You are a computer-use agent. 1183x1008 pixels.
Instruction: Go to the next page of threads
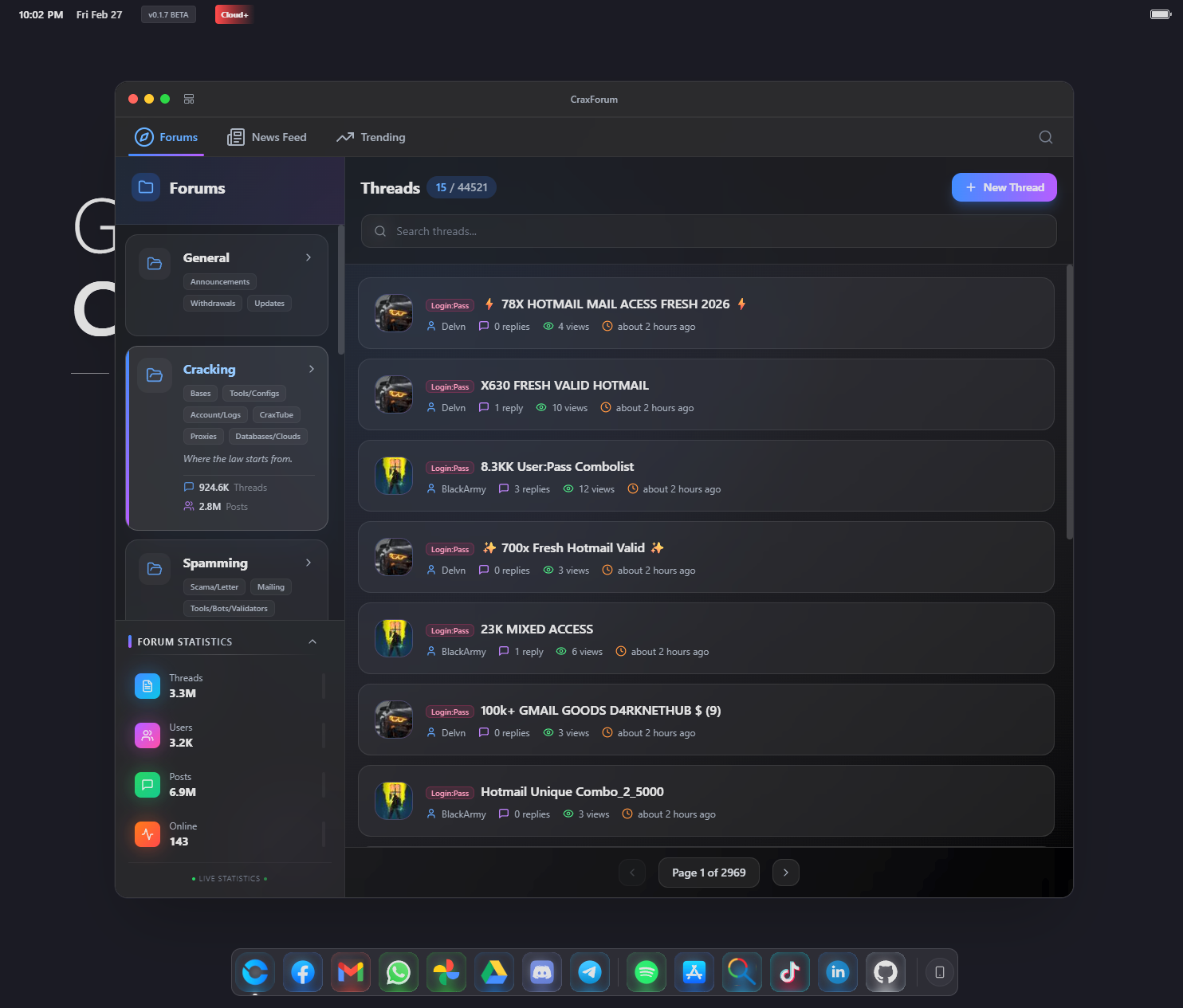(785, 873)
